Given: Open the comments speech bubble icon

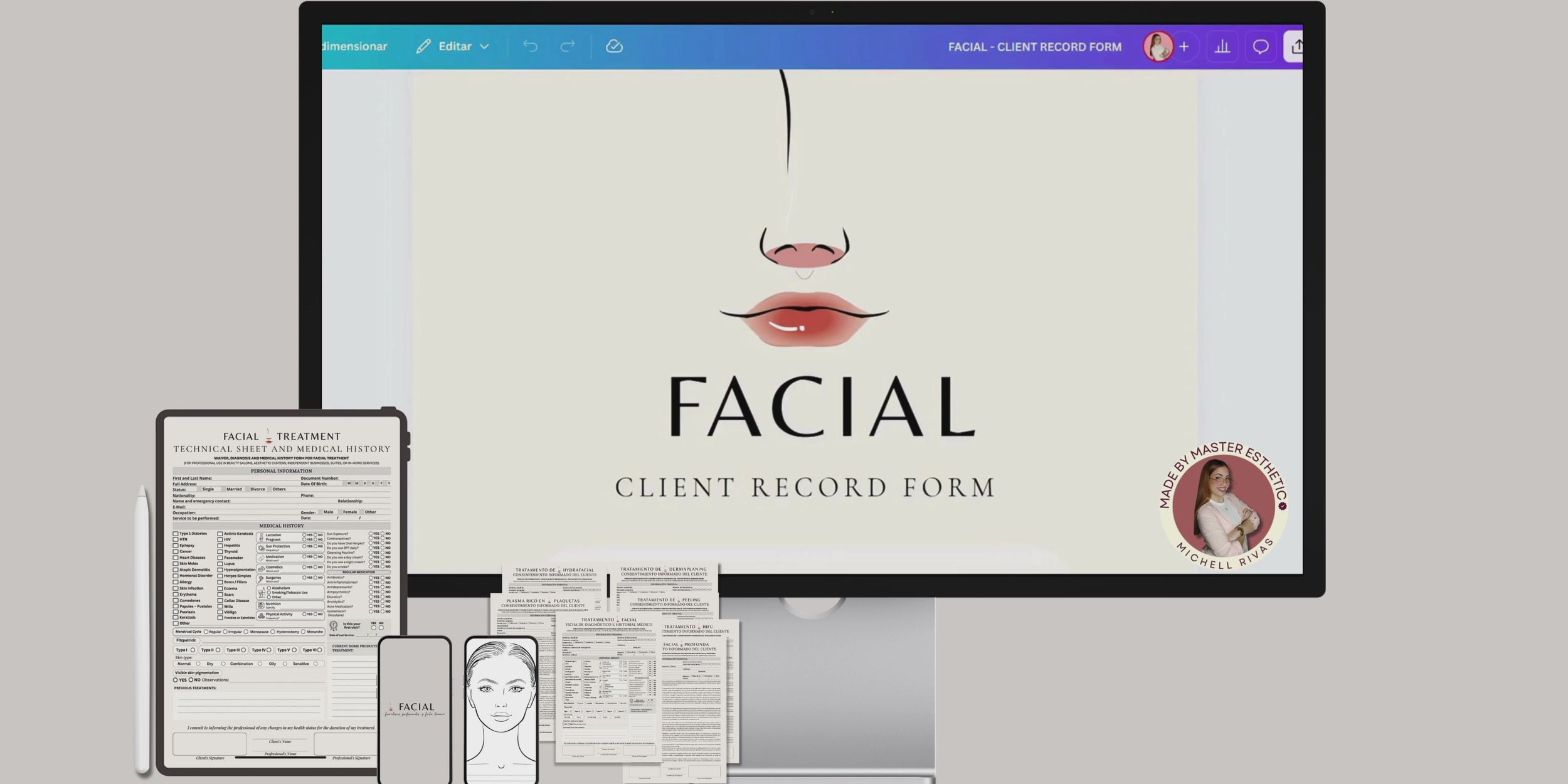Looking at the screenshot, I should (x=1260, y=47).
